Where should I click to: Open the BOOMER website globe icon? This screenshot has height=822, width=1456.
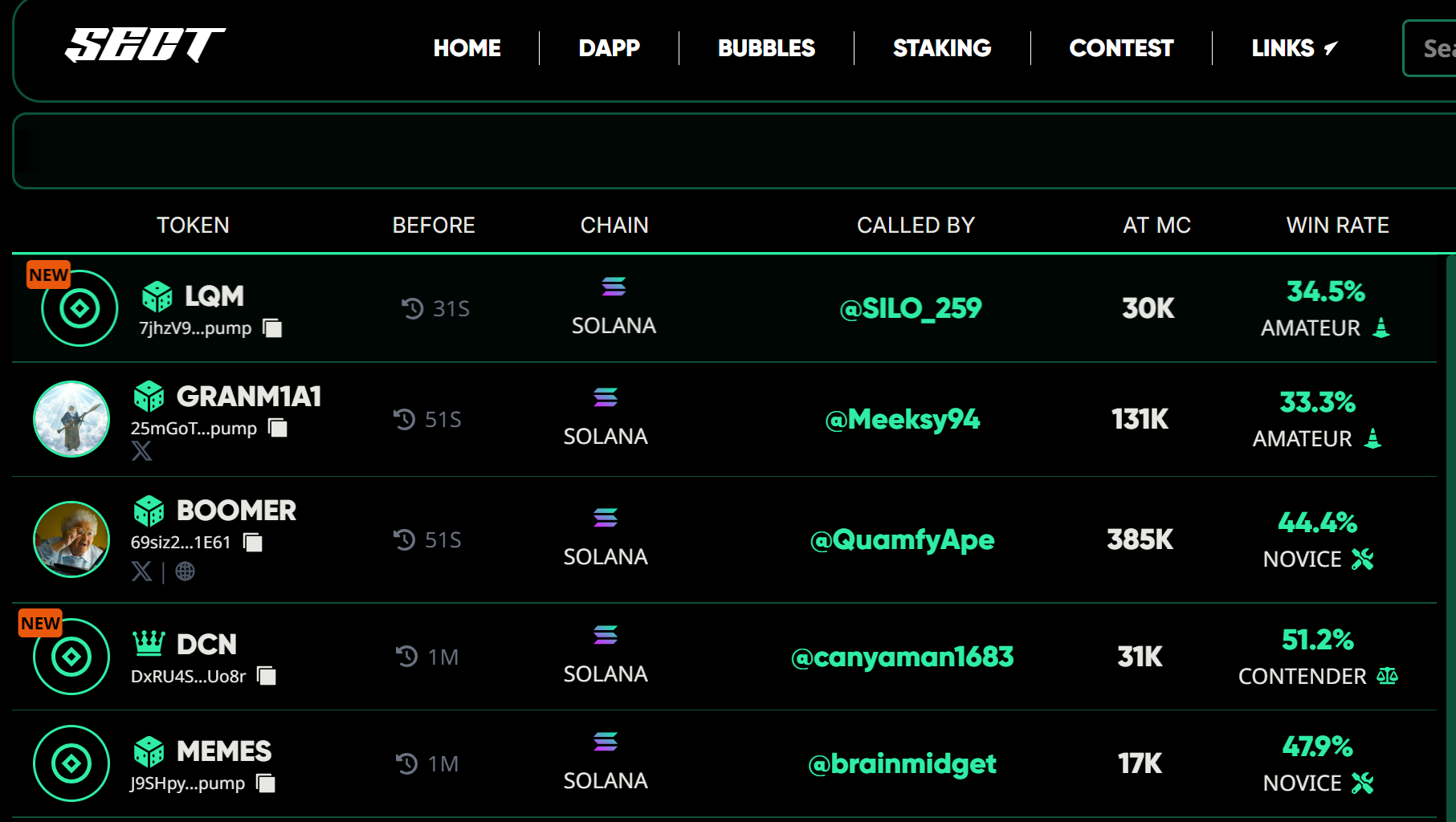pyautogui.click(x=185, y=571)
